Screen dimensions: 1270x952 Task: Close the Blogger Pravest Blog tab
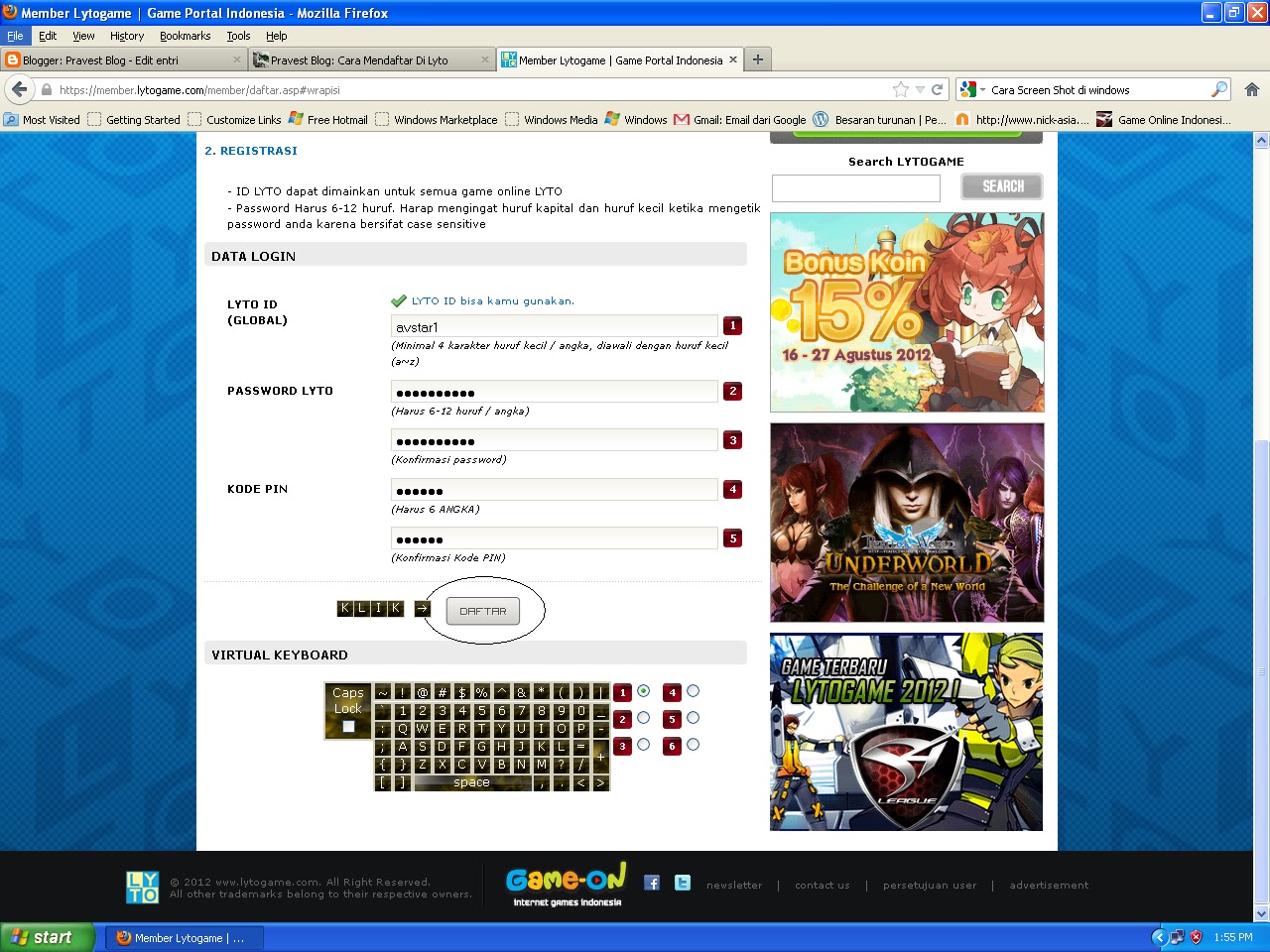(x=237, y=59)
